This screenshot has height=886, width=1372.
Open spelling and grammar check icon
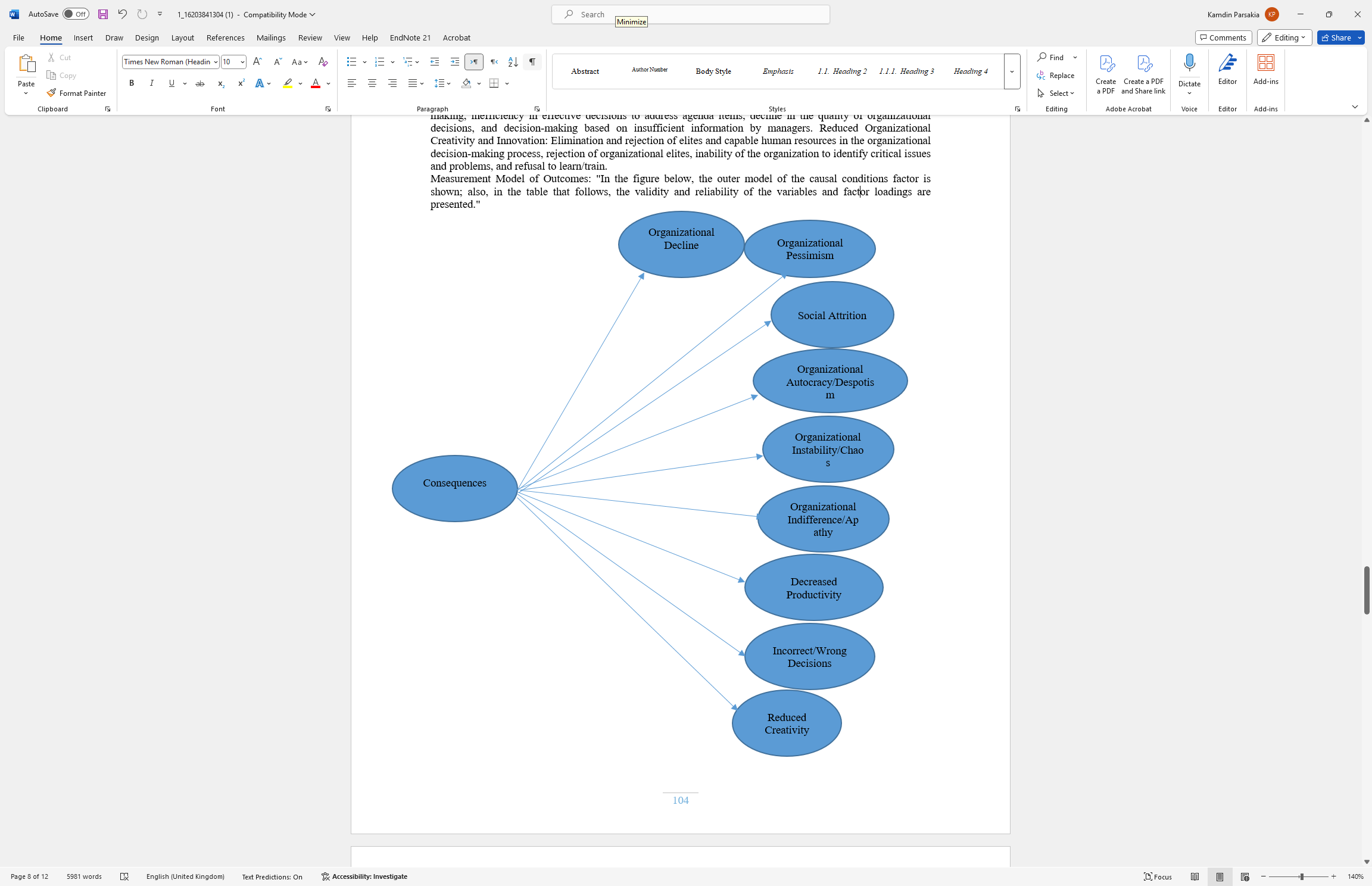coord(124,876)
